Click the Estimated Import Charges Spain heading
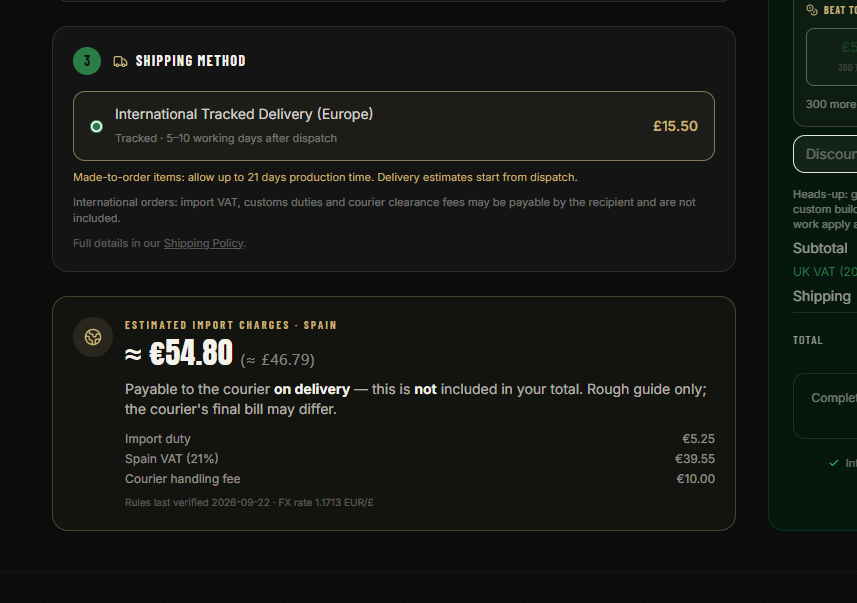Screen dimensions: 857x603 pyautogui.click(x=231, y=325)
